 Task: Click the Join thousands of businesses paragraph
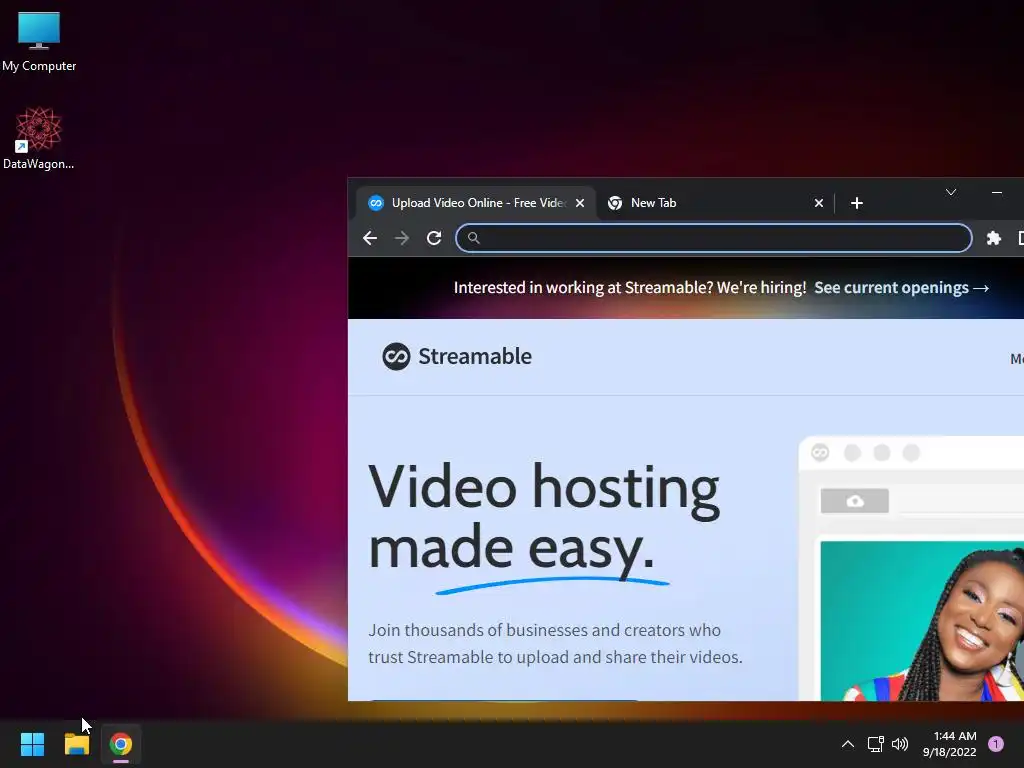coord(555,644)
